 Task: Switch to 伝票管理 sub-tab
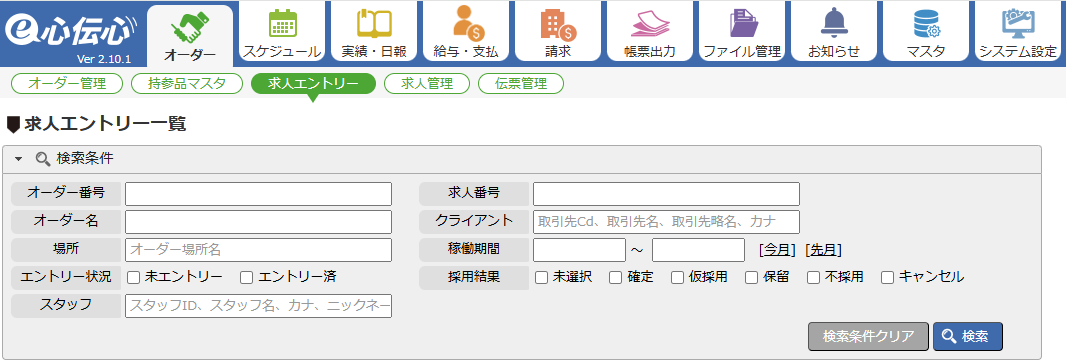tap(521, 84)
